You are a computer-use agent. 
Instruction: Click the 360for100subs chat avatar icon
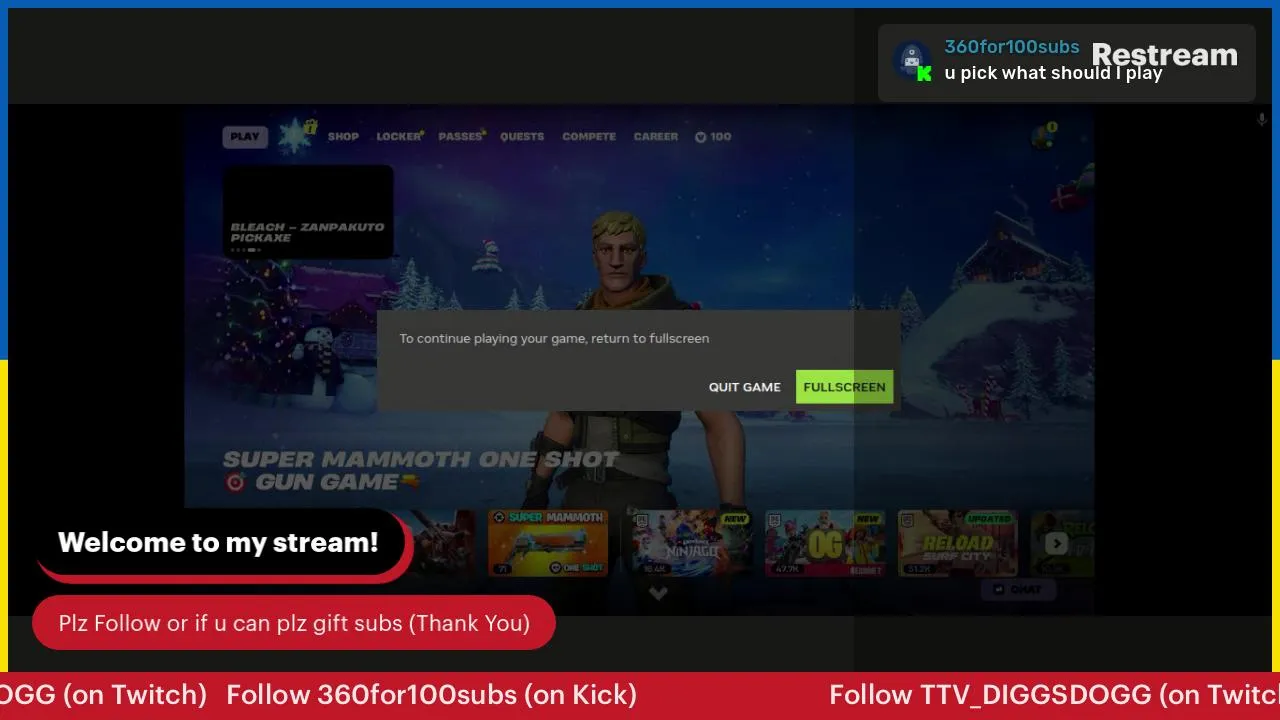coord(912,61)
